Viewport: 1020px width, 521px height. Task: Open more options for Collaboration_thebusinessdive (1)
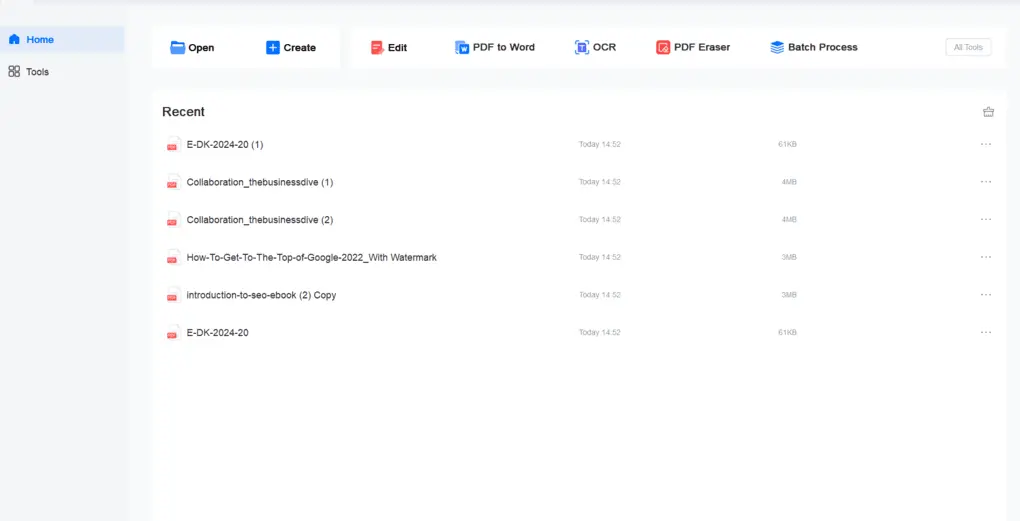[986, 182]
